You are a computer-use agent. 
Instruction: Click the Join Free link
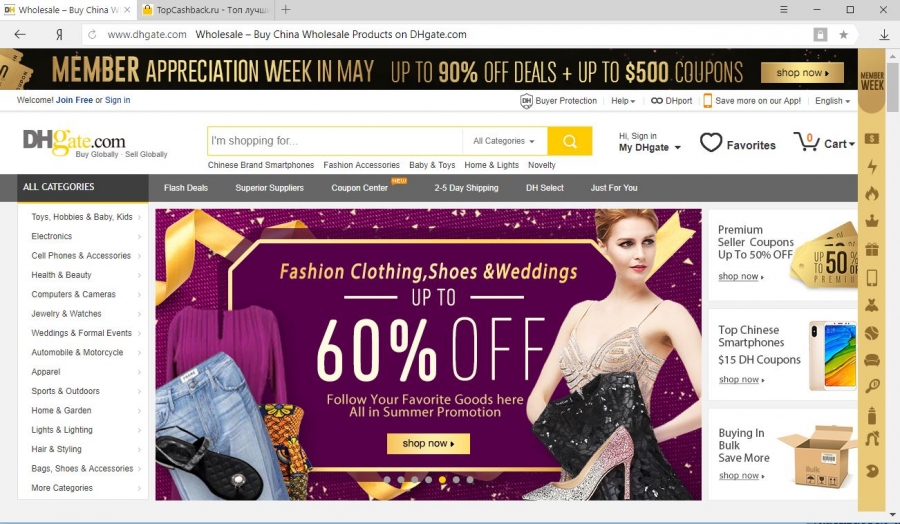tap(74, 100)
